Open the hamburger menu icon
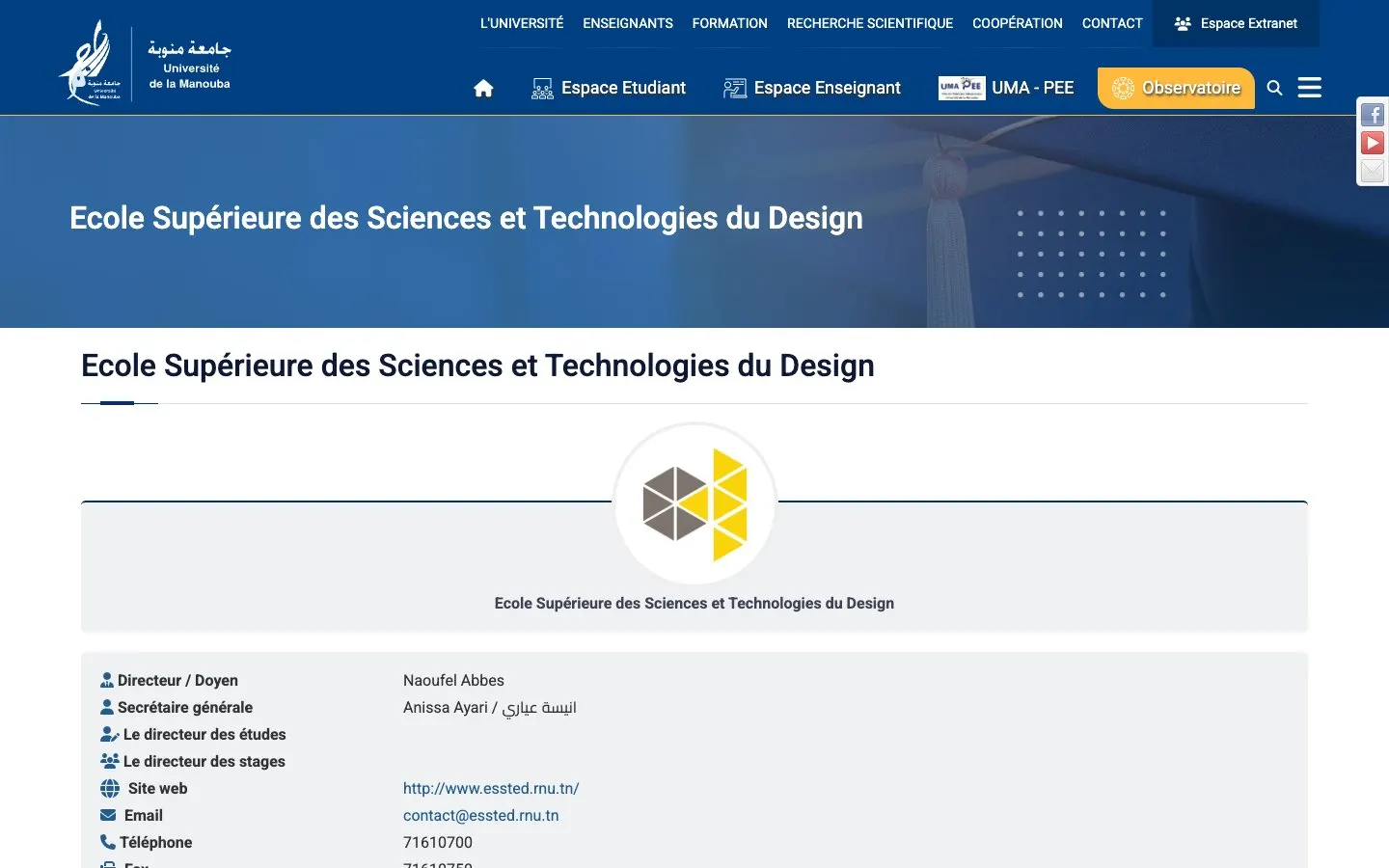The height and width of the screenshot is (868, 1389). tap(1309, 88)
